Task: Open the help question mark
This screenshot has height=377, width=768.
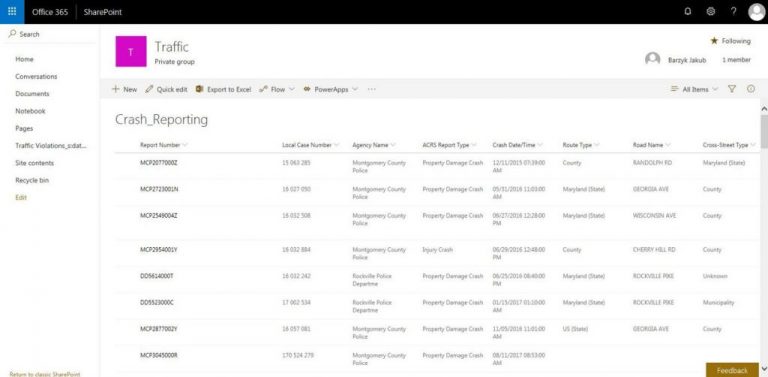Action: tap(733, 12)
